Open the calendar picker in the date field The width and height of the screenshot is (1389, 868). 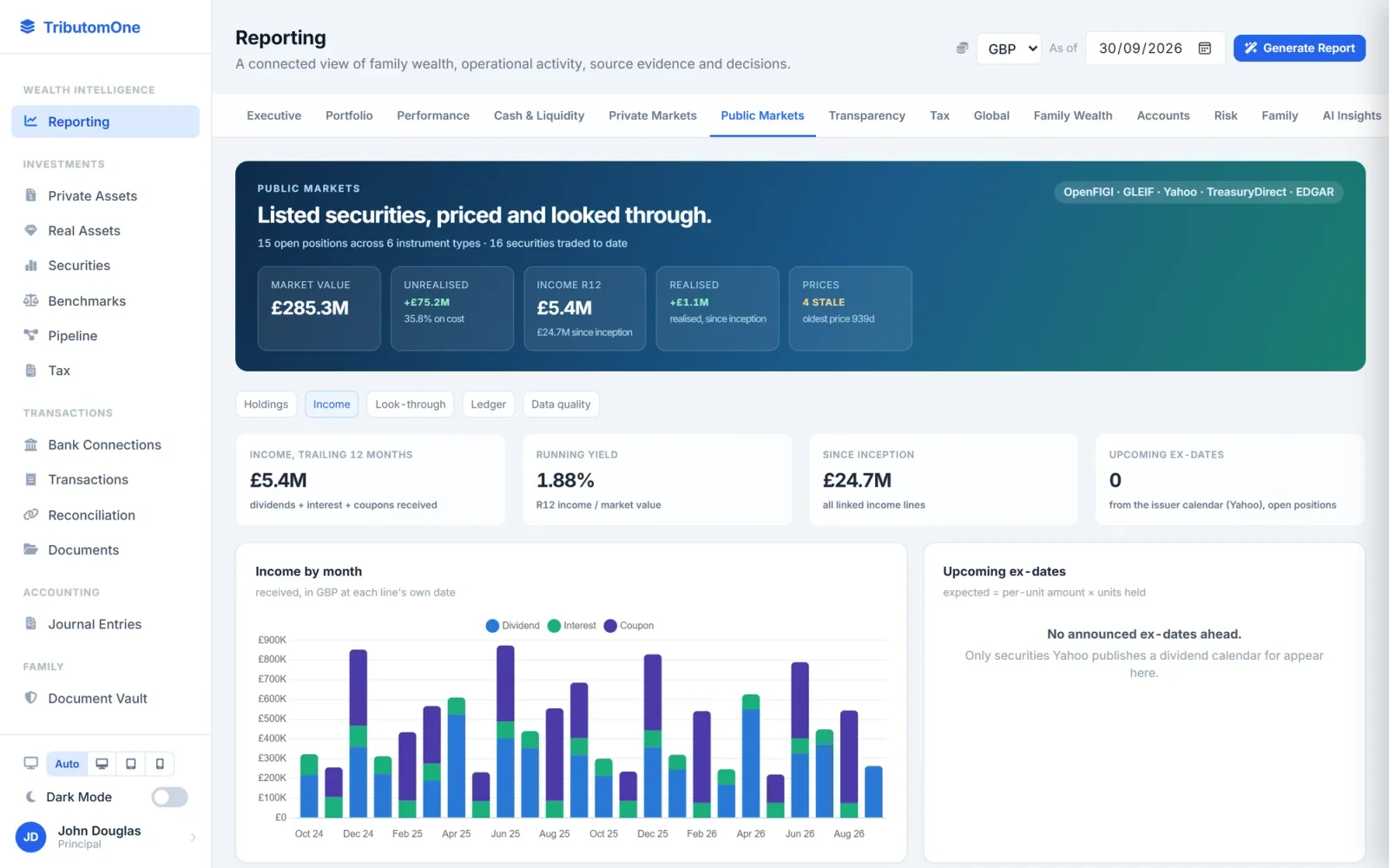tap(1205, 48)
